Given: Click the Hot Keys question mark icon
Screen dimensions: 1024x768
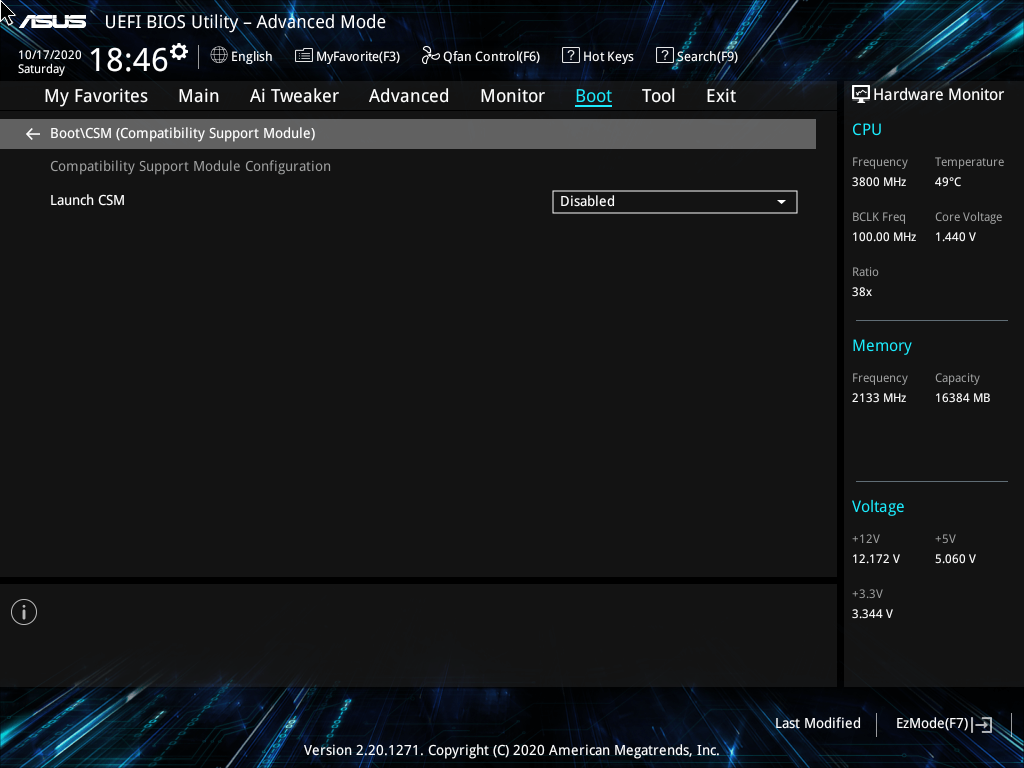Looking at the screenshot, I should tap(570, 55).
